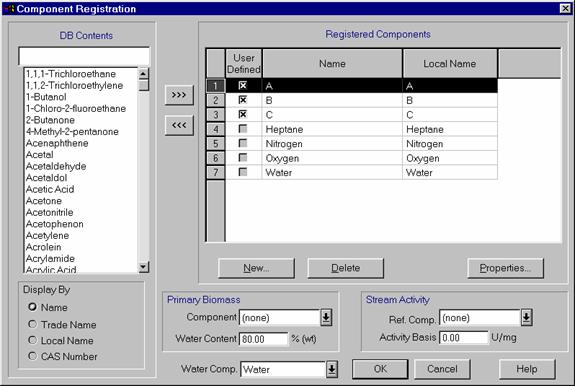The width and height of the screenshot is (575, 386).
Task: Open Primary Biomass Component dropdown
Action: (x=326, y=317)
